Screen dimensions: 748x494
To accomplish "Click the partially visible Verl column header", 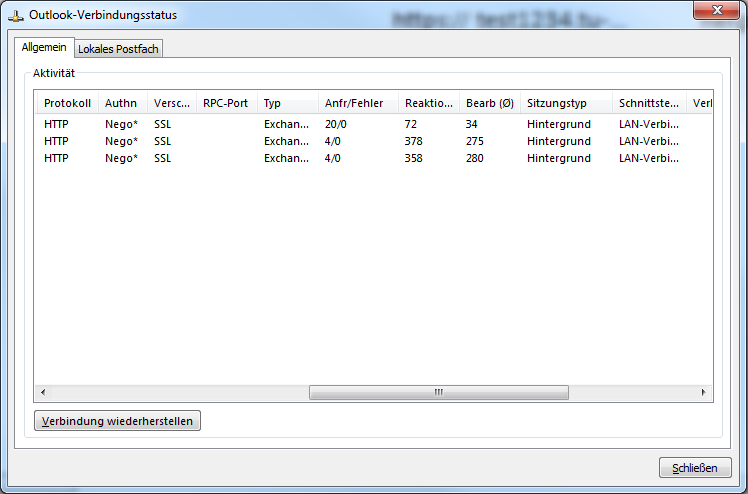I will coord(700,103).
